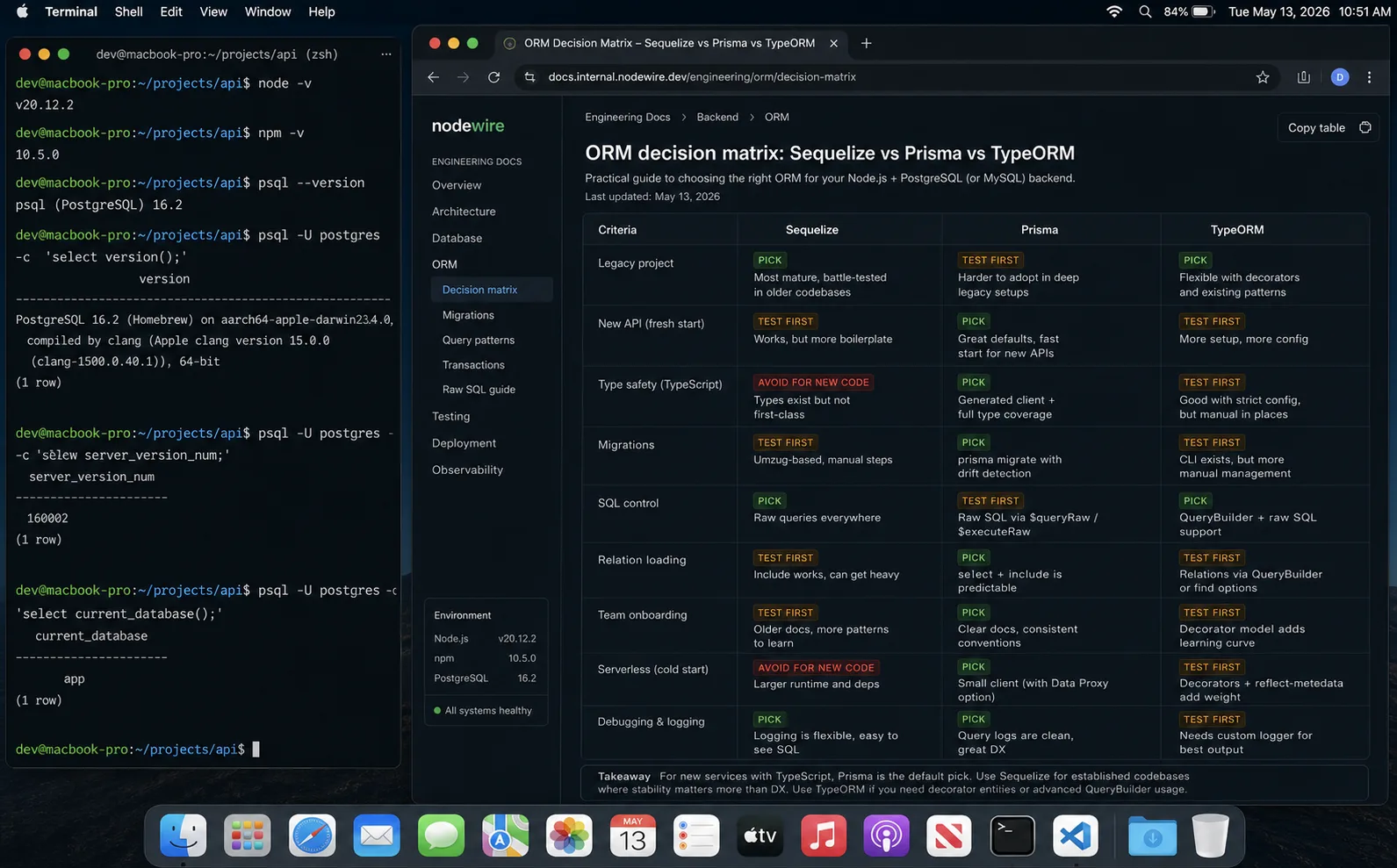Open new browser tab with plus
Screen dimensions: 1397x868
(867, 43)
